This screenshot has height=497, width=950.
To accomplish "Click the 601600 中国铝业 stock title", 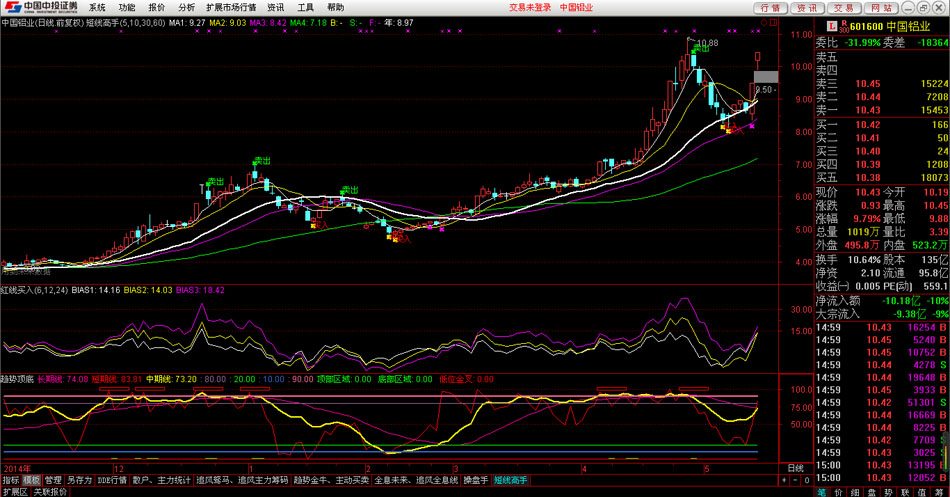I will coord(889,27).
